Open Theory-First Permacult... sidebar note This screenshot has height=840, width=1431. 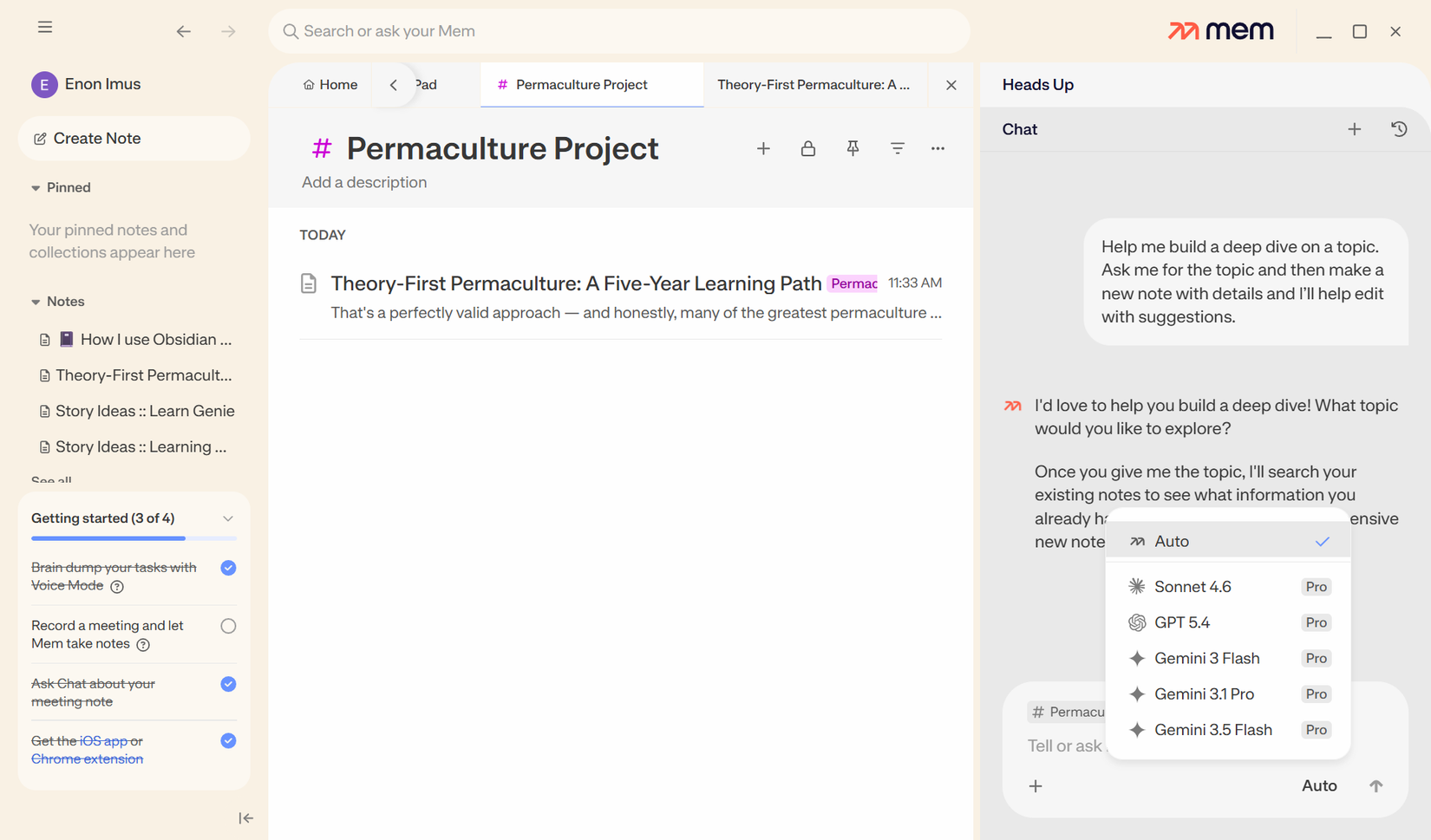click(136, 375)
